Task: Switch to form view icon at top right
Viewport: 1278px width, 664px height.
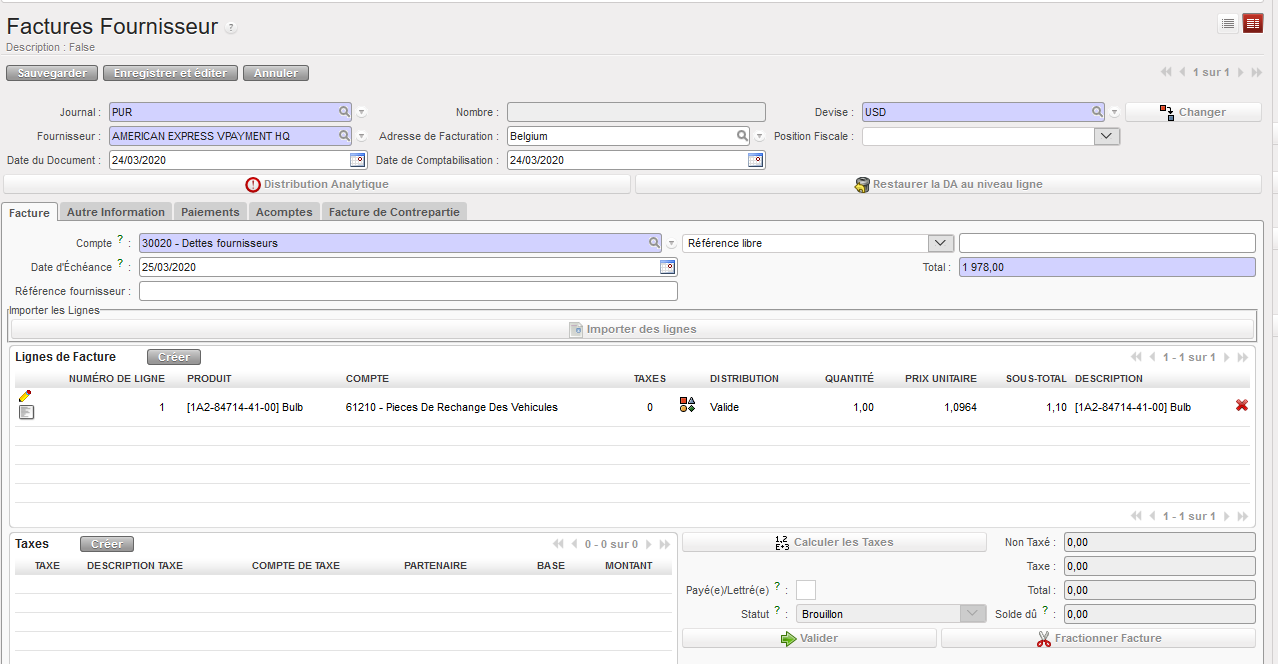Action: [1253, 24]
